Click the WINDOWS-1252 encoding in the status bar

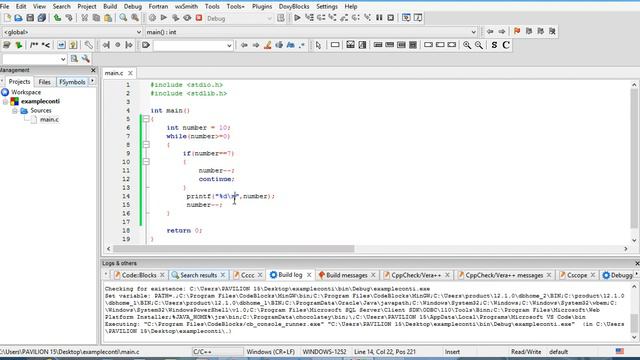(x=324, y=352)
